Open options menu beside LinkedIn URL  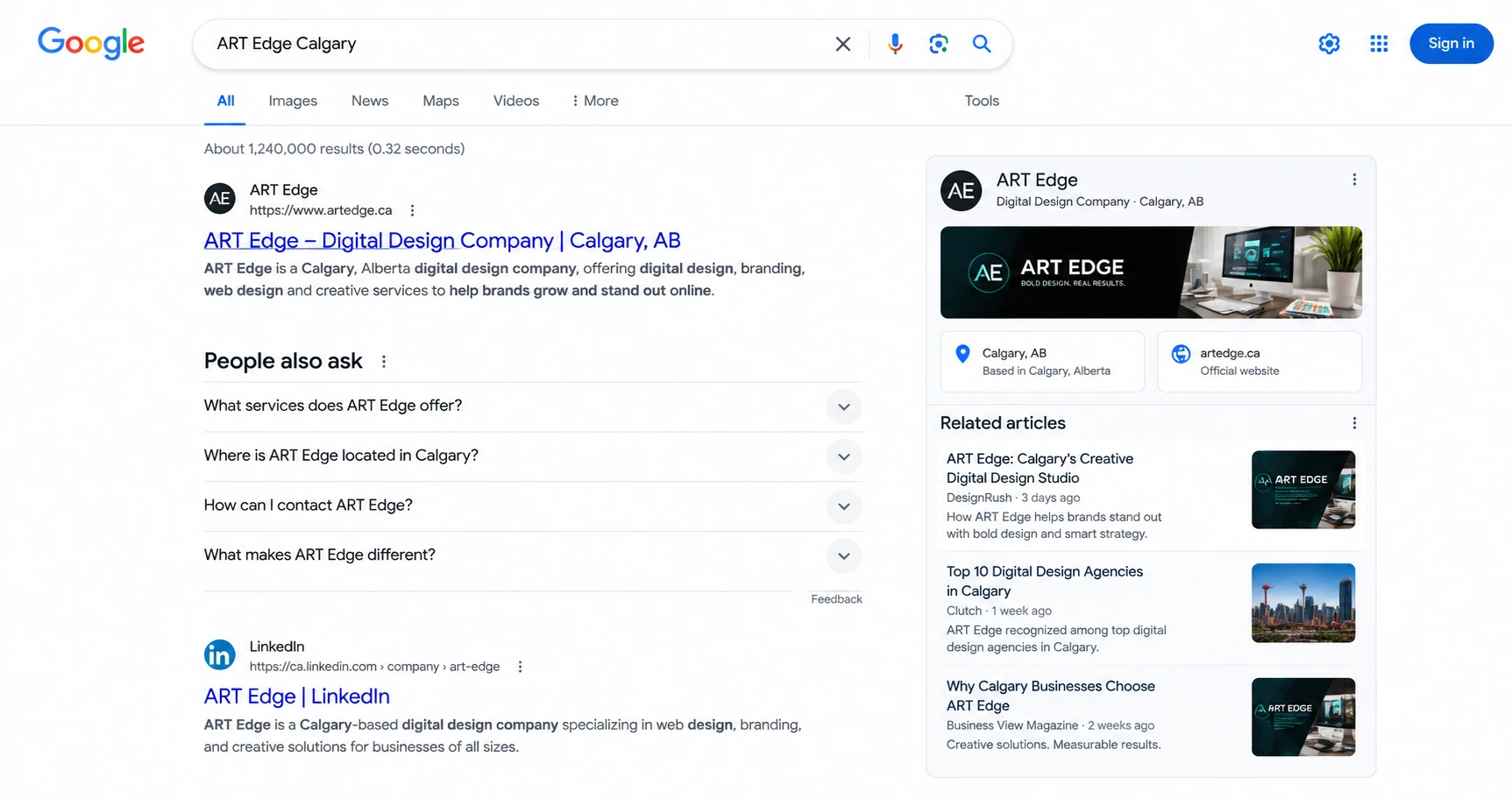tap(520, 667)
